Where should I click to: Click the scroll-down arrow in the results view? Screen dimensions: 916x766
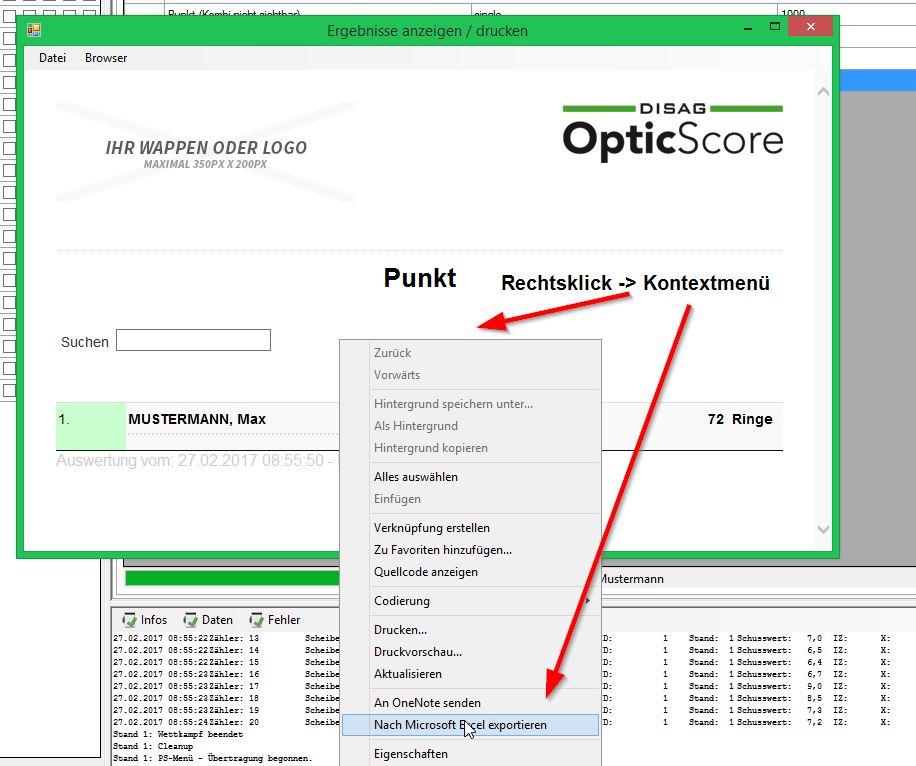pos(823,529)
